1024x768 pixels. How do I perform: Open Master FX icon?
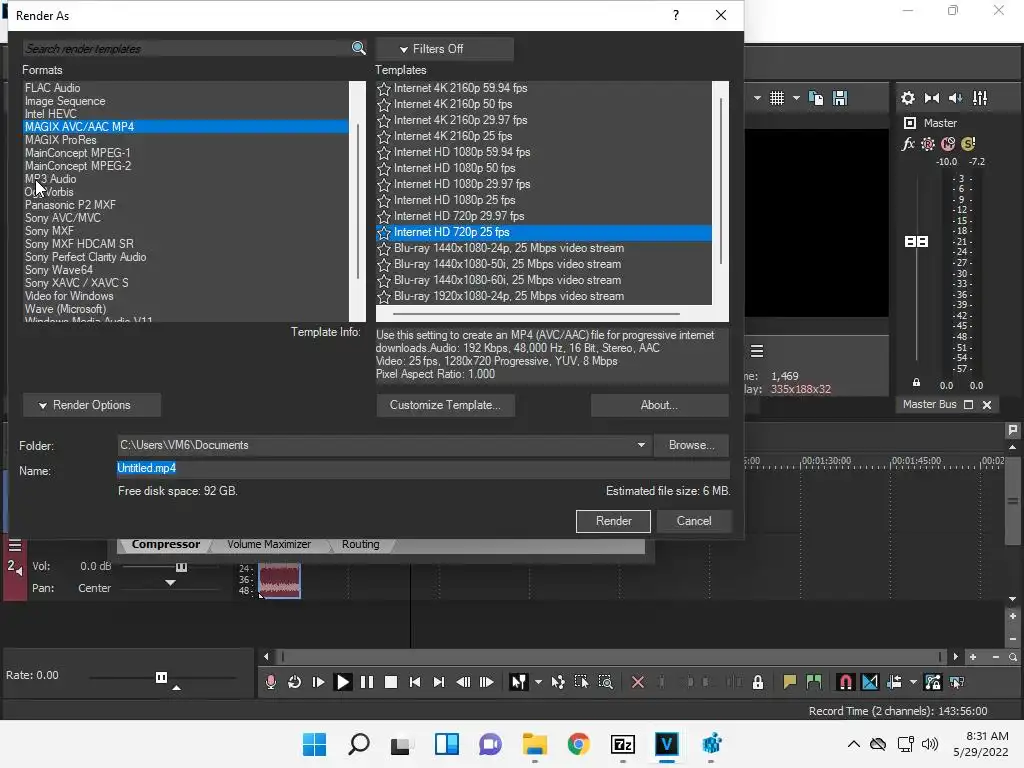click(x=908, y=144)
